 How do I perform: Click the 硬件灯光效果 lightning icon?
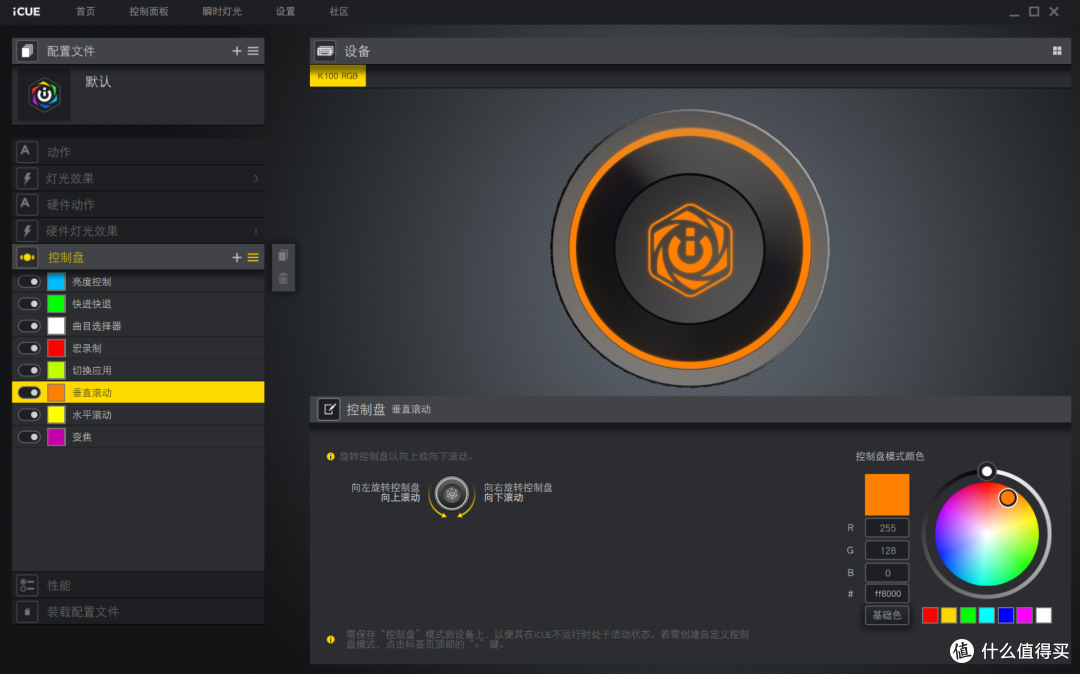point(26,231)
